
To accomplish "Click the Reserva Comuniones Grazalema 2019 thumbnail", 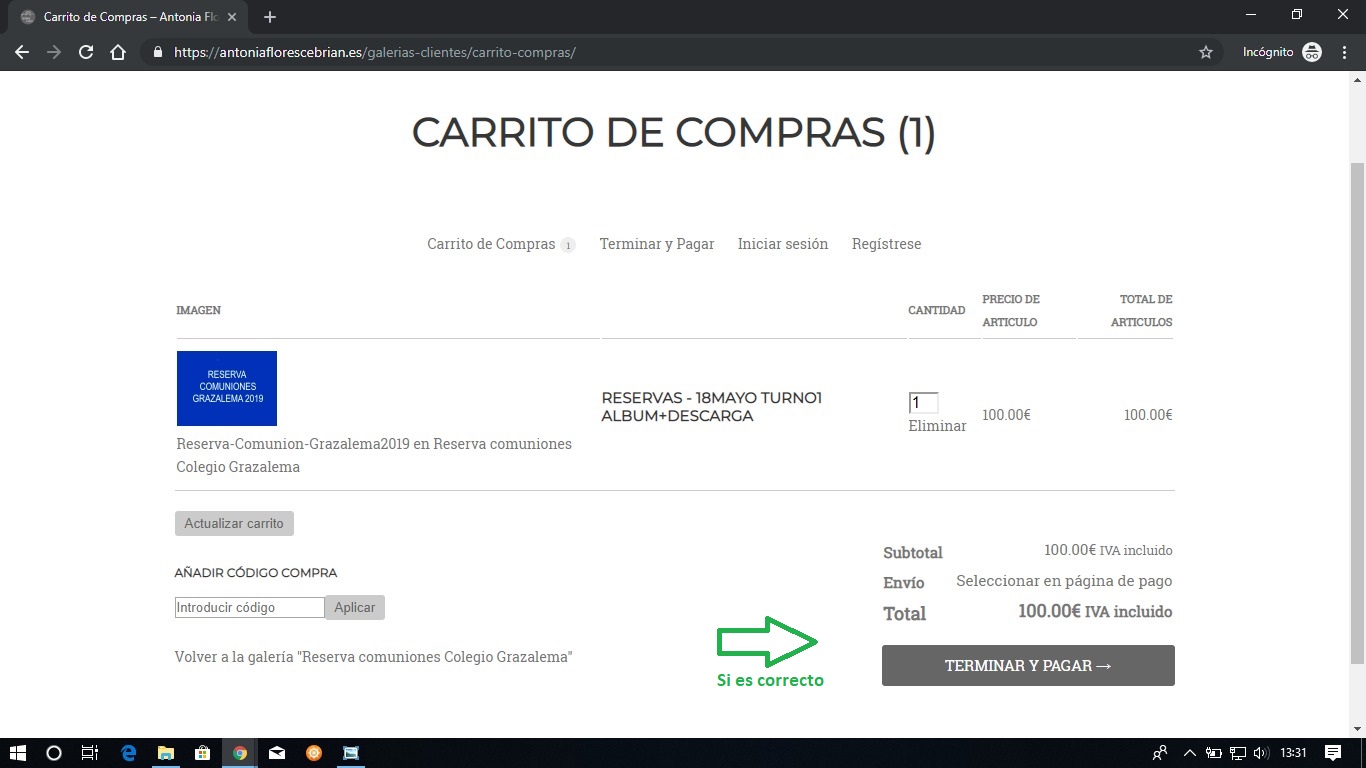I will click(x=227, y=388).
